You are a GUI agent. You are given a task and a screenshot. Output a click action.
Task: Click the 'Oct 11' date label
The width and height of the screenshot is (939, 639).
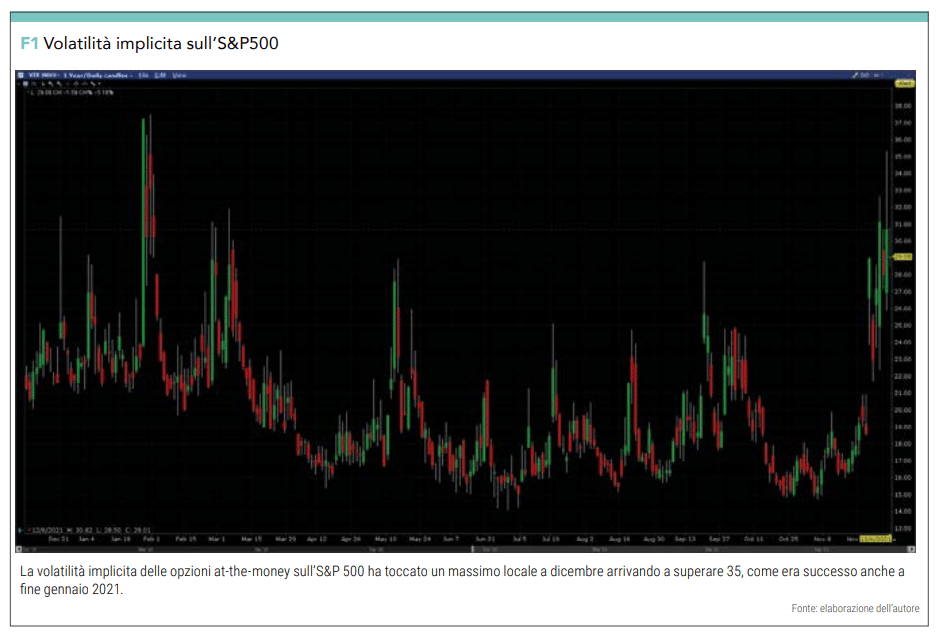coord(753,539)
